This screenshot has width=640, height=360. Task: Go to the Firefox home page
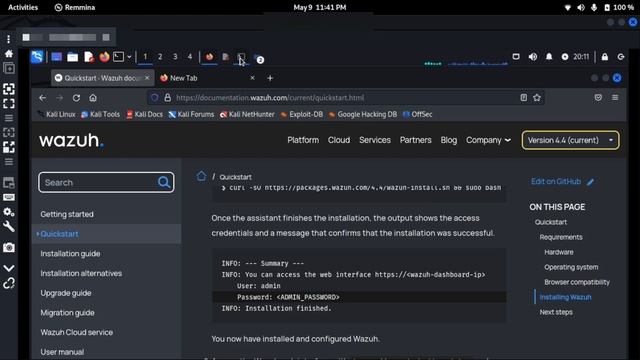(93, 98)
